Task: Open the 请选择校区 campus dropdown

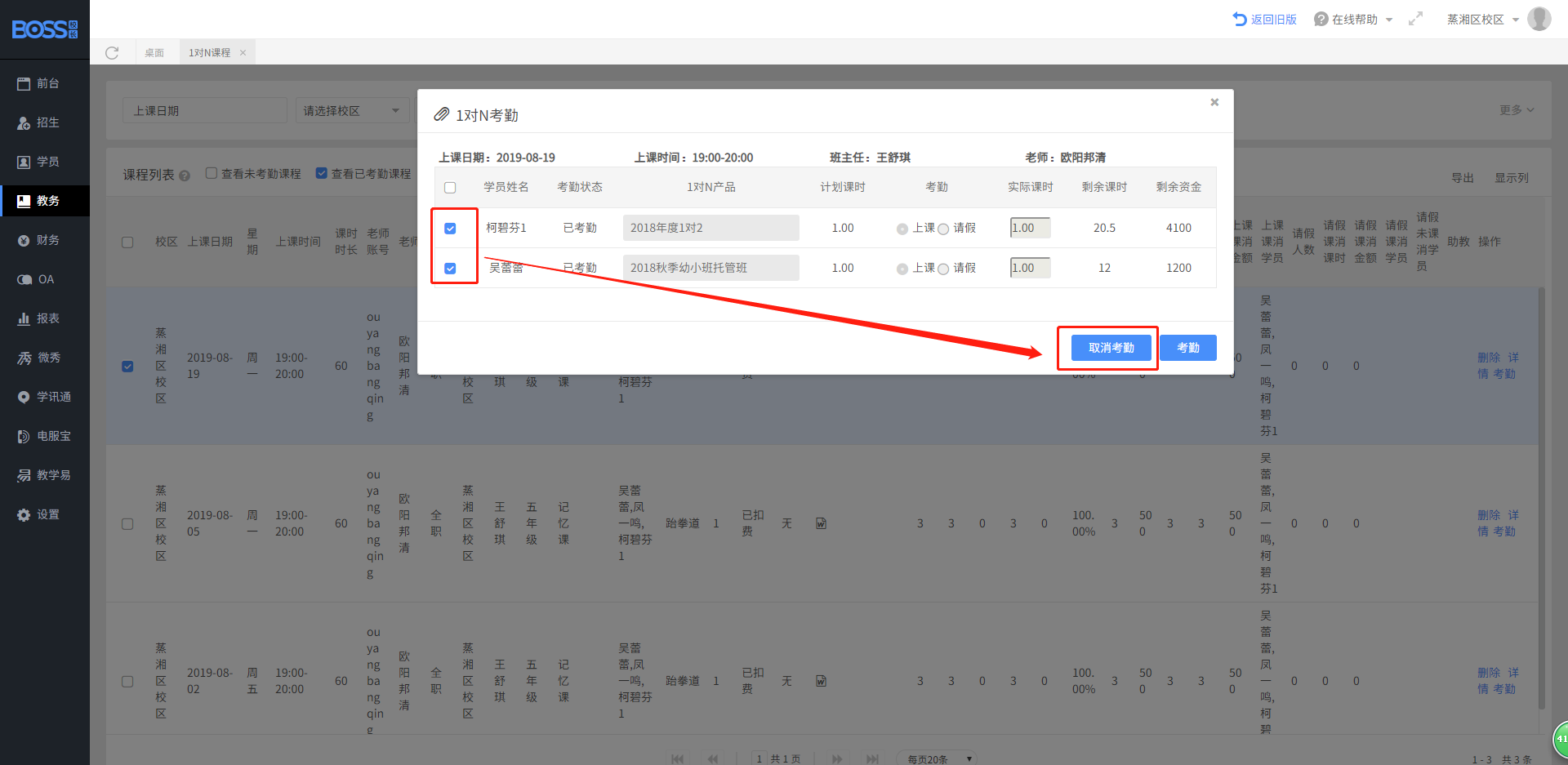Action: [352, 110]
